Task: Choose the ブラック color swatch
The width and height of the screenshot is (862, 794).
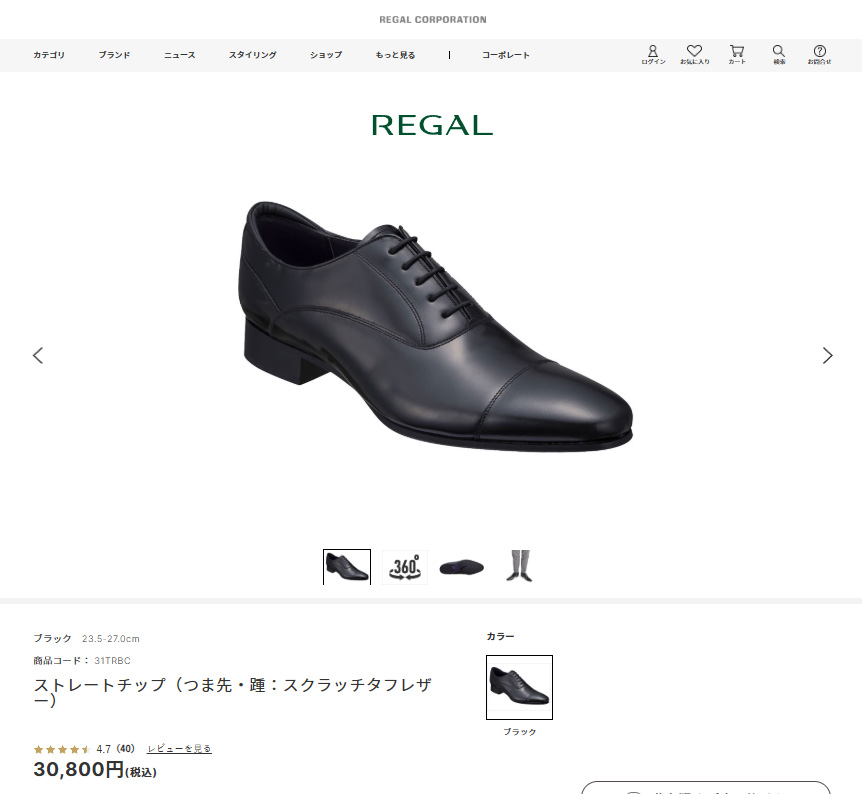Action: coord(520,687)
